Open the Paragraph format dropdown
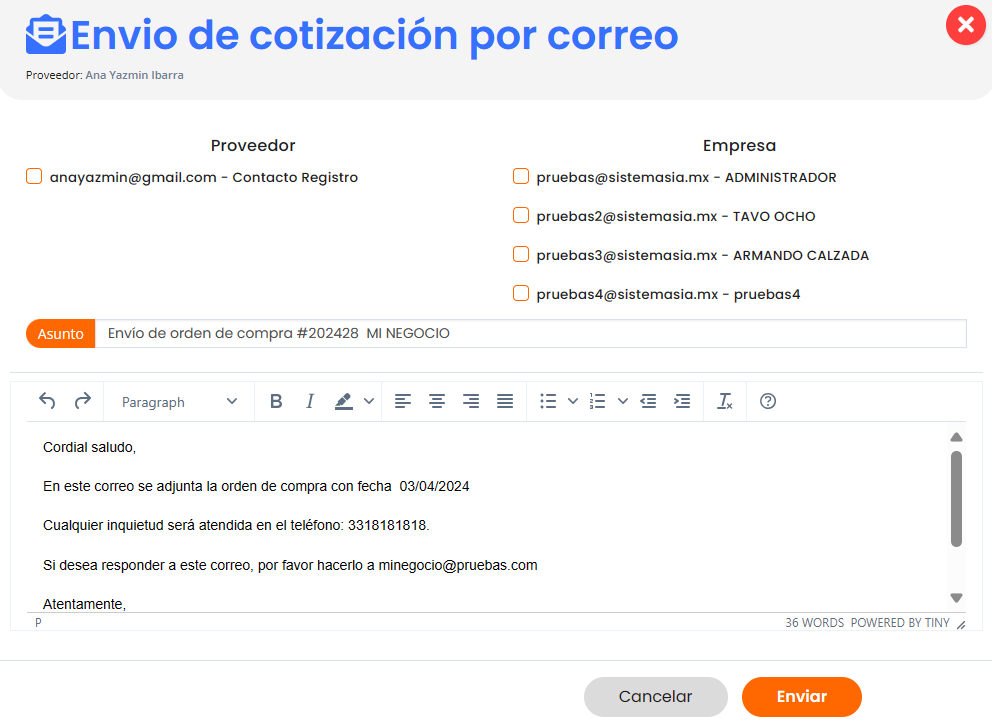This screenshot has height=722, width=992. 179,401
